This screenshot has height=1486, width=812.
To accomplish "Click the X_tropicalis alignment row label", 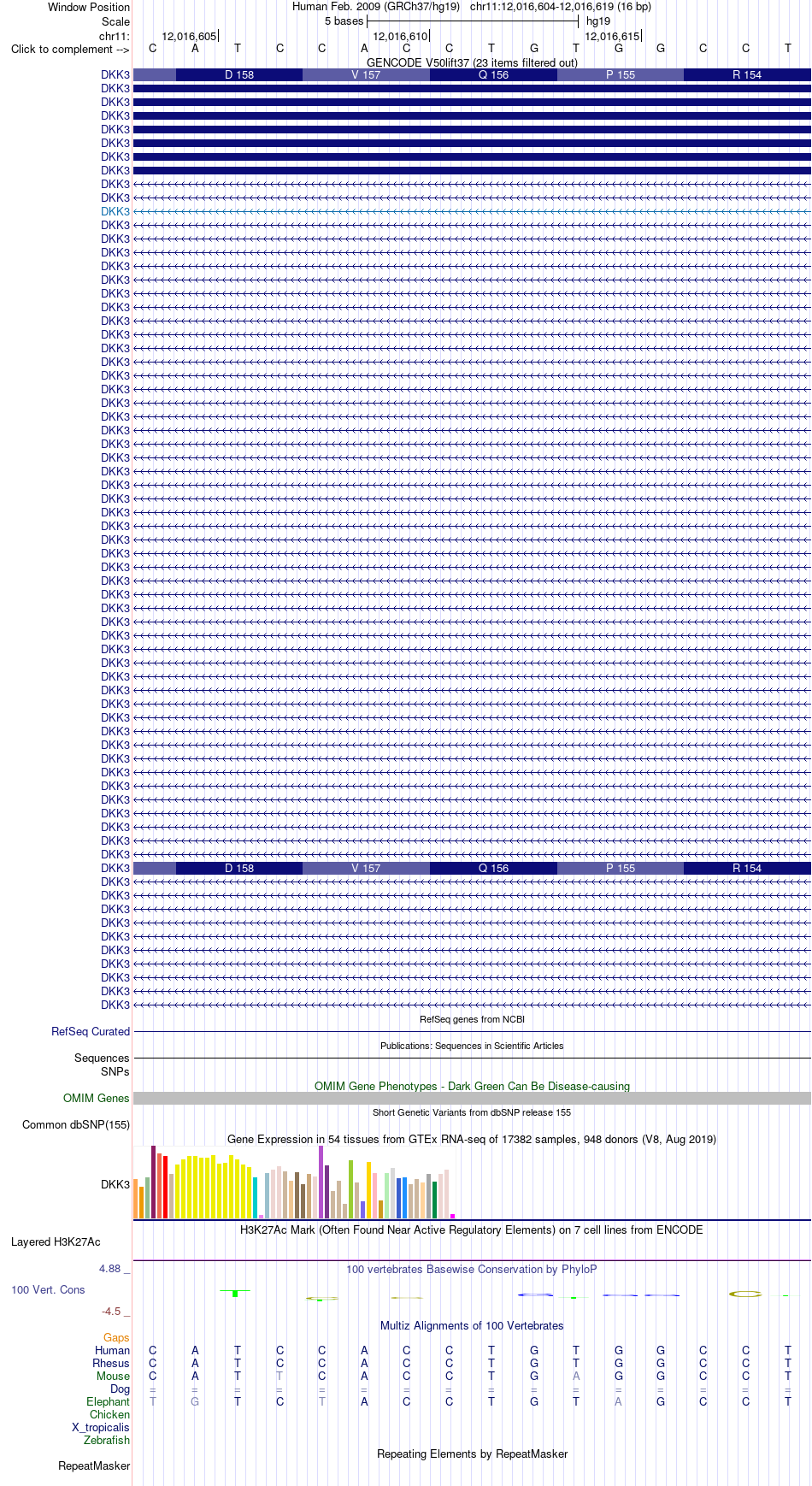I will (x=101, y=1427).
